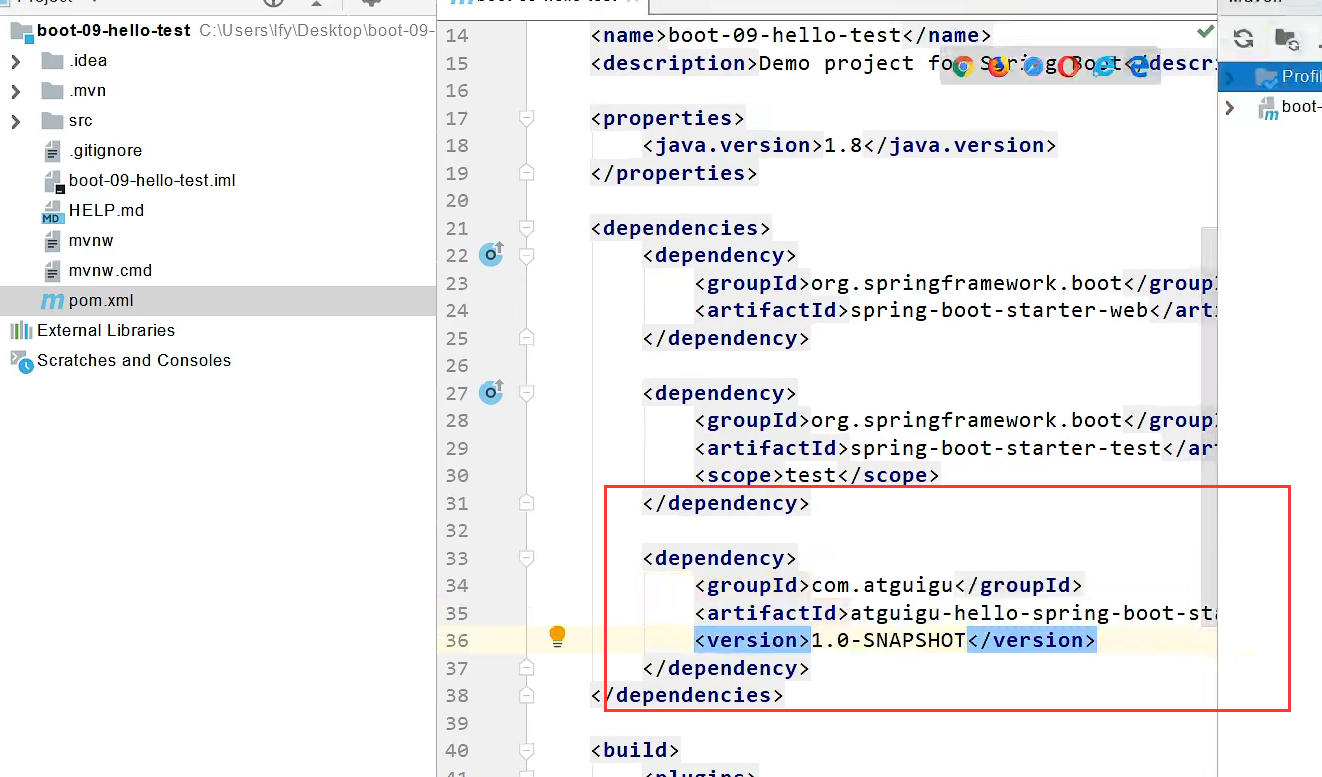Expand the boot- module in Maven panel
Viewport: 1322px width, 777px height.
tap(1230, 107)
